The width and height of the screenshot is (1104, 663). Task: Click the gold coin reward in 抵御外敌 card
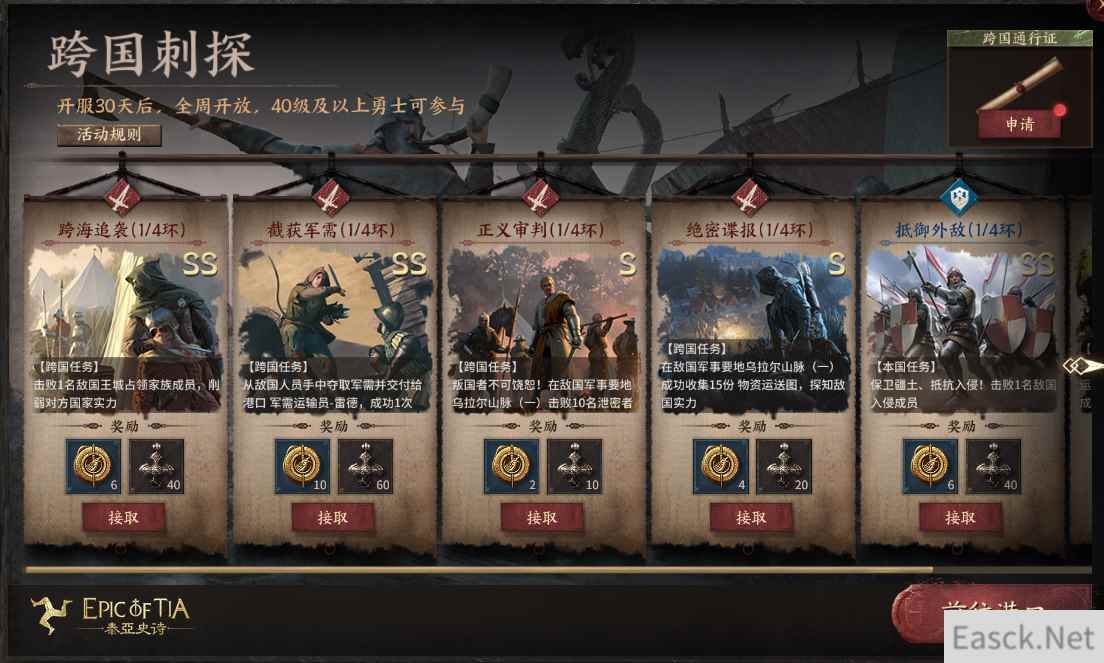(930, 466)
